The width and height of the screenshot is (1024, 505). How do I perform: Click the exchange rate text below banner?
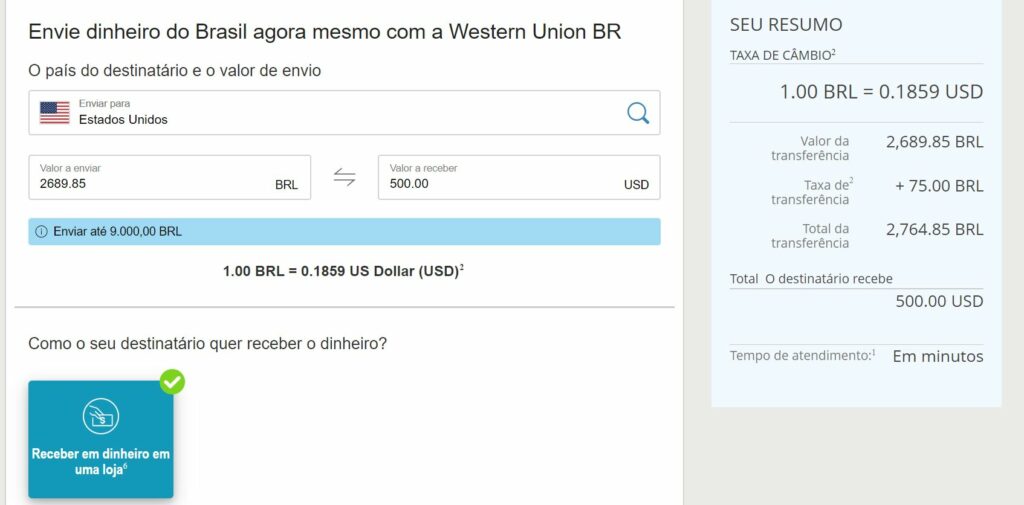(342, 271)
